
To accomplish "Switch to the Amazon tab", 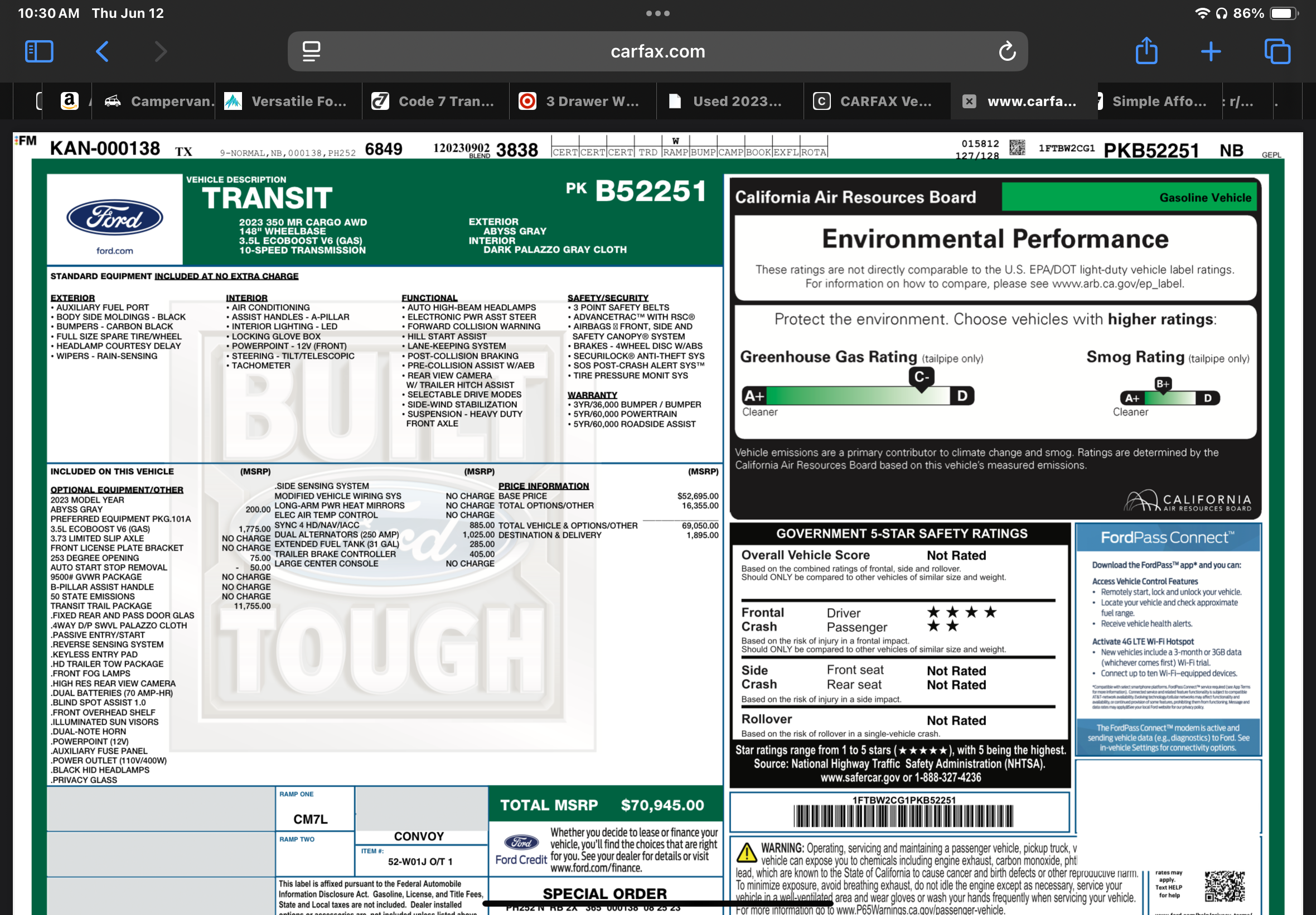I will click(69, 102).
